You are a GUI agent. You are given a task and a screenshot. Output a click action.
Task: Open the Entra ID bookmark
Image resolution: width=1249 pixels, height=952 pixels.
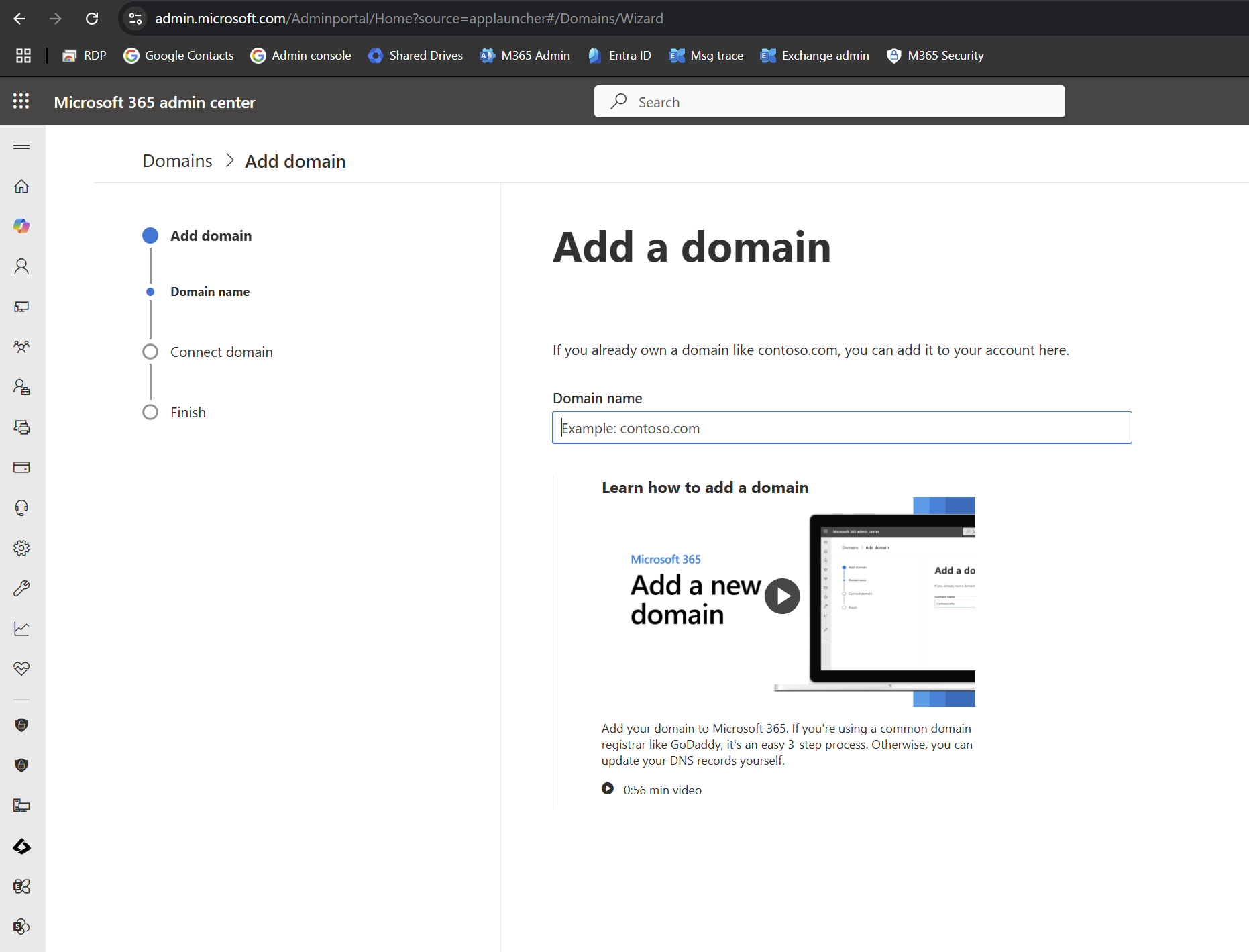(x=620, y=56)
